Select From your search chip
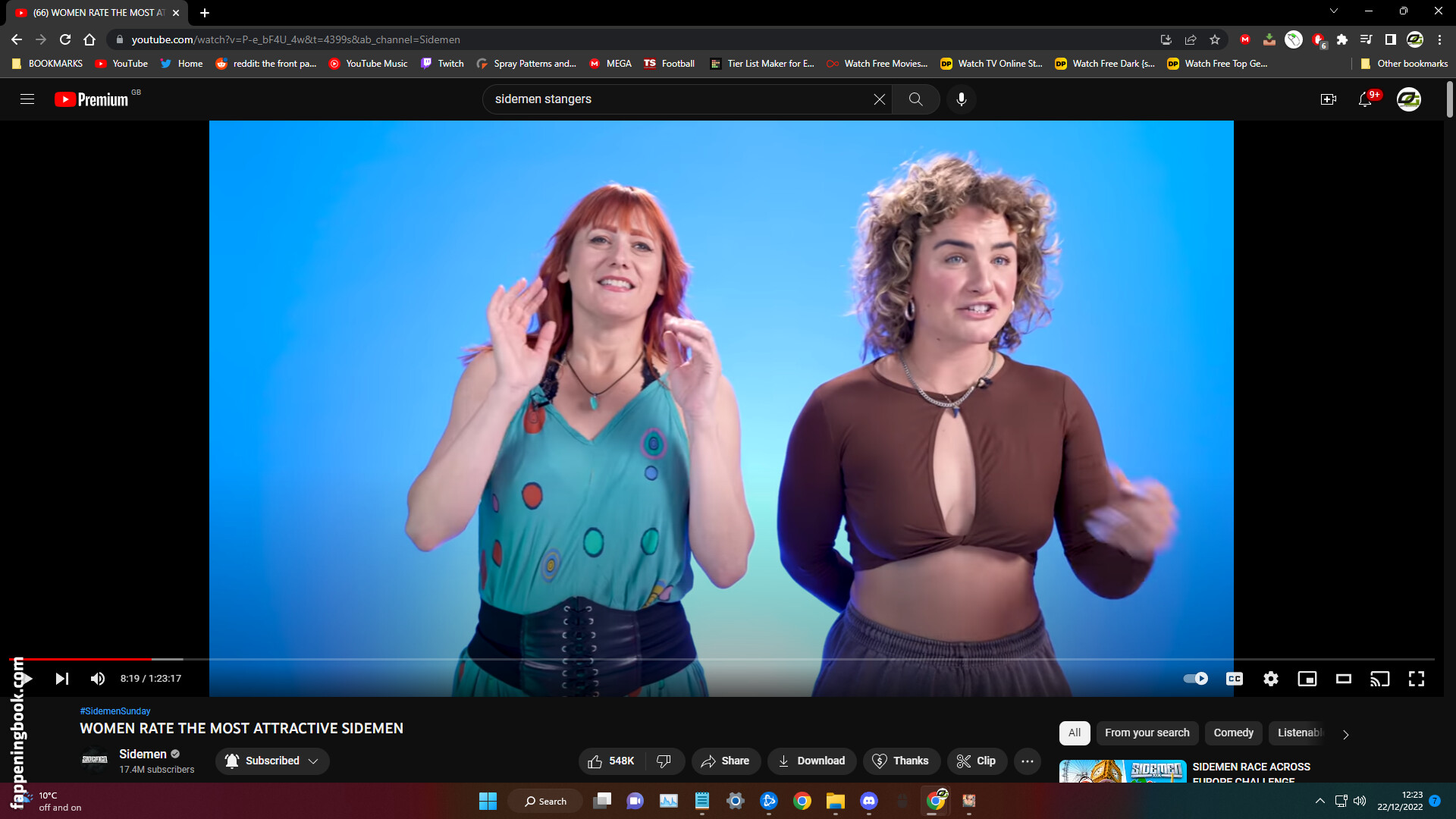 point(1147,733)
